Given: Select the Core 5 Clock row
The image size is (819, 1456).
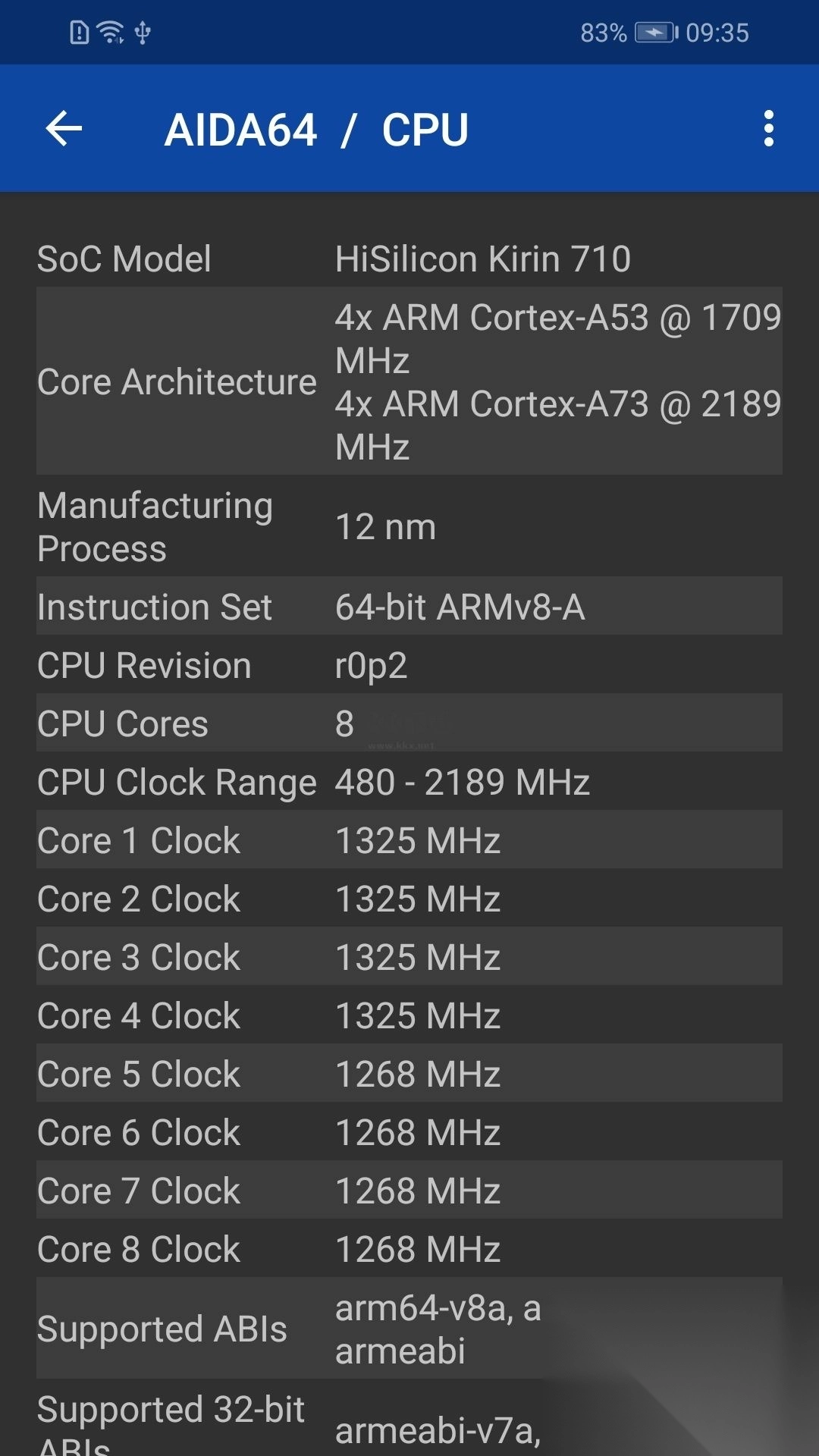Looking at the screenshot, I should tap(409, 1074).
